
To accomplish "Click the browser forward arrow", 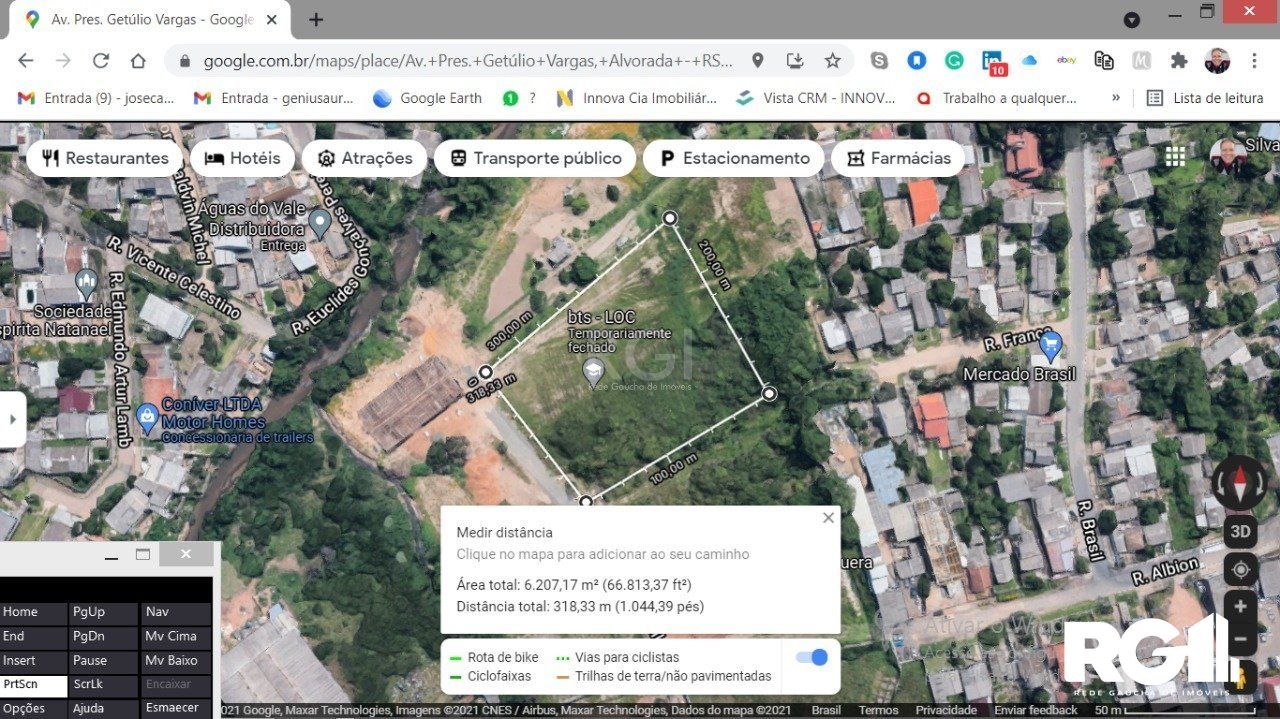I will (x=63, y=61).
